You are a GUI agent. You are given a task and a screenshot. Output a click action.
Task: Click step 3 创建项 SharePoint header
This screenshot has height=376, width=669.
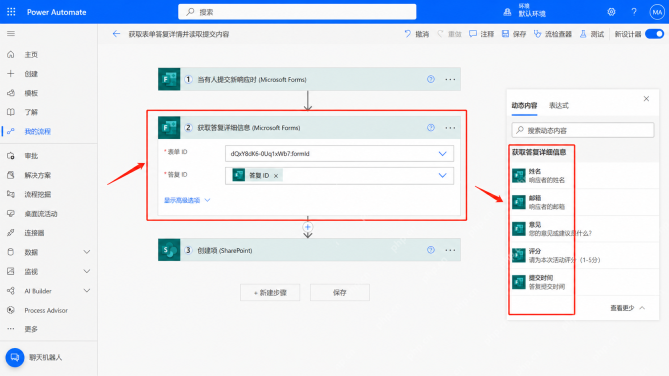[309, 250]
